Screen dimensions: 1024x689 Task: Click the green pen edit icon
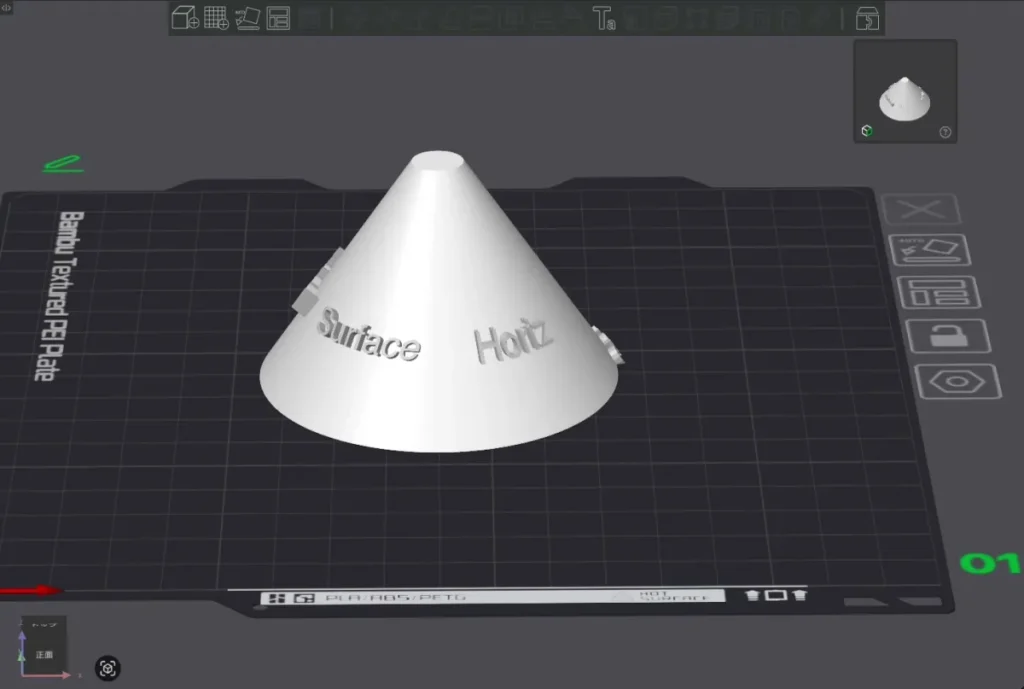[x=63, y=164]
